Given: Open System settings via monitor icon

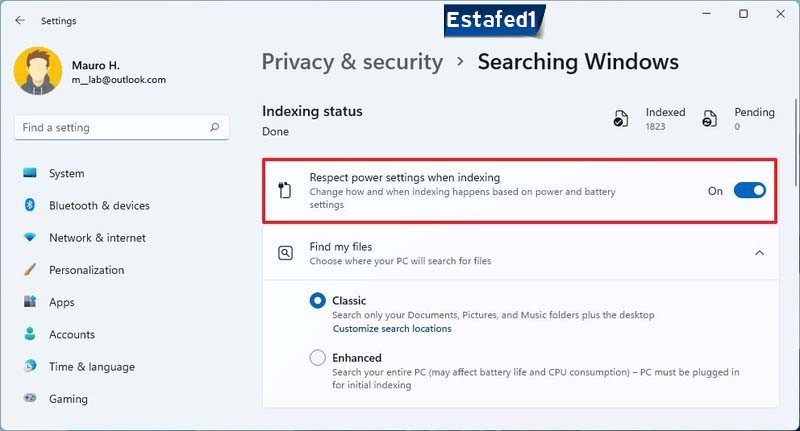Looking at the screenshot, I should 30,173.
